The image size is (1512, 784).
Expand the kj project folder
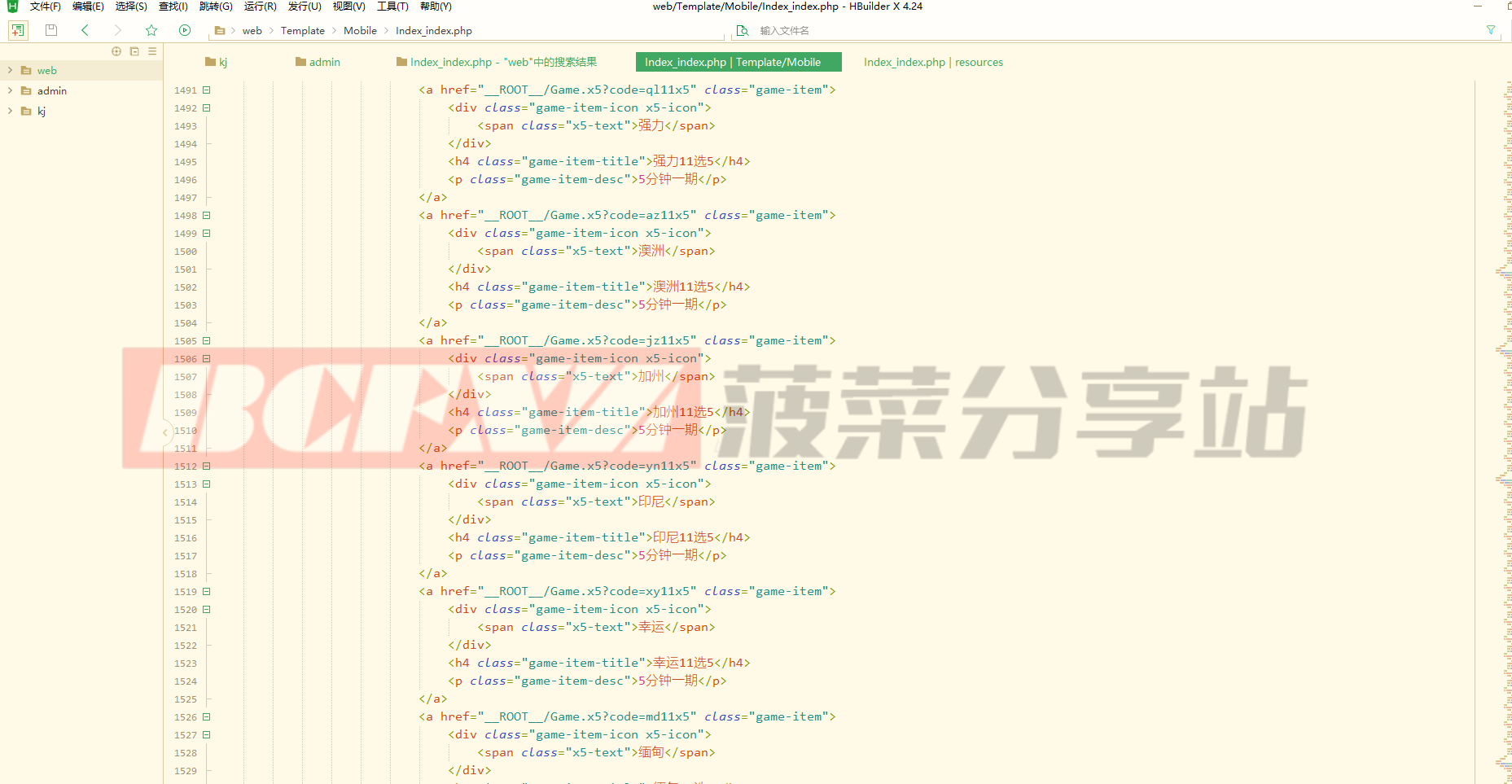coord(10,111)
